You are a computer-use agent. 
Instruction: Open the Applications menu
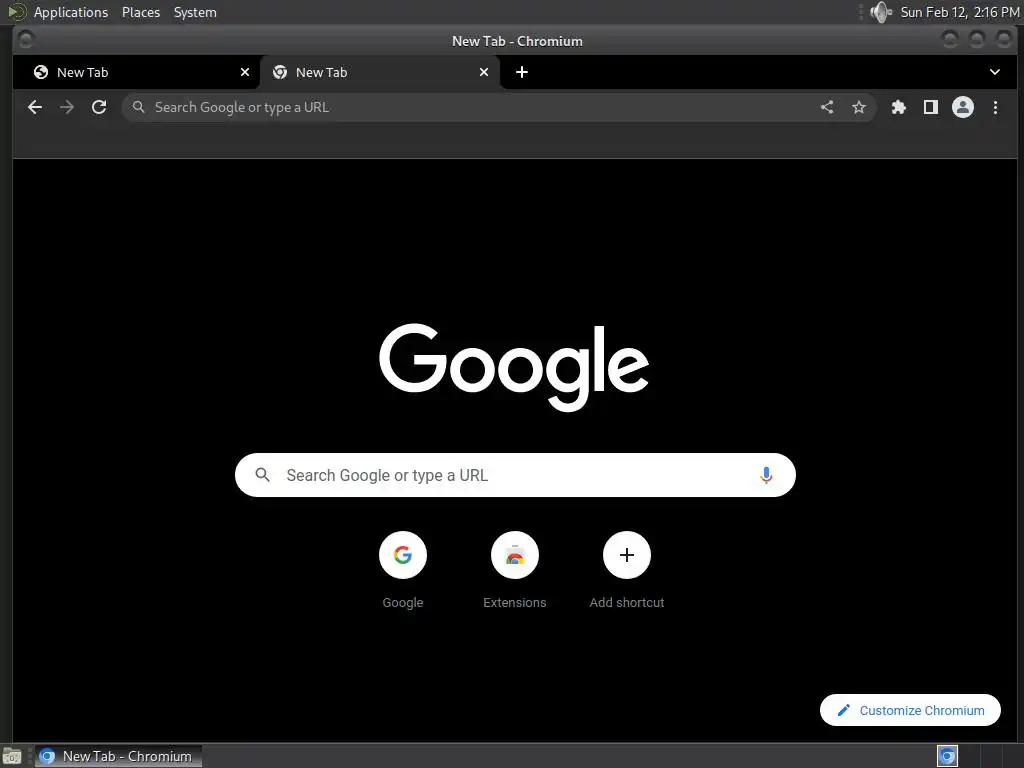pos(71,12)
